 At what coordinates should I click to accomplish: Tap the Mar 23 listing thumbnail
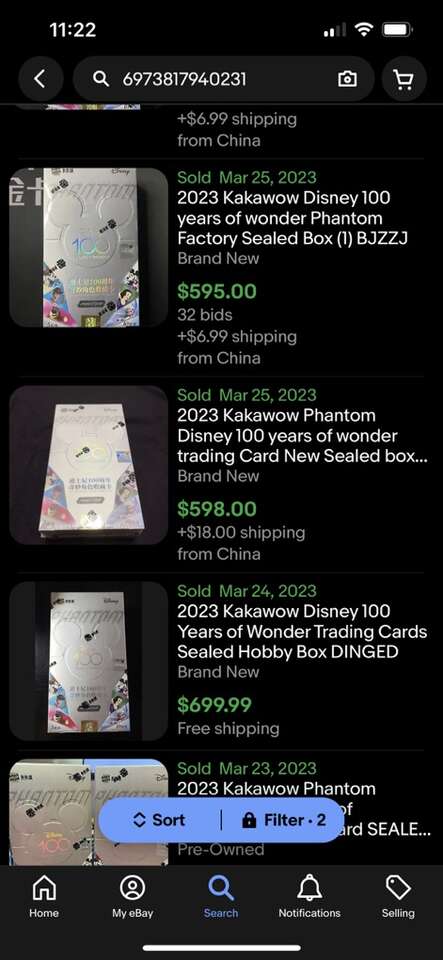coord(89,812)
